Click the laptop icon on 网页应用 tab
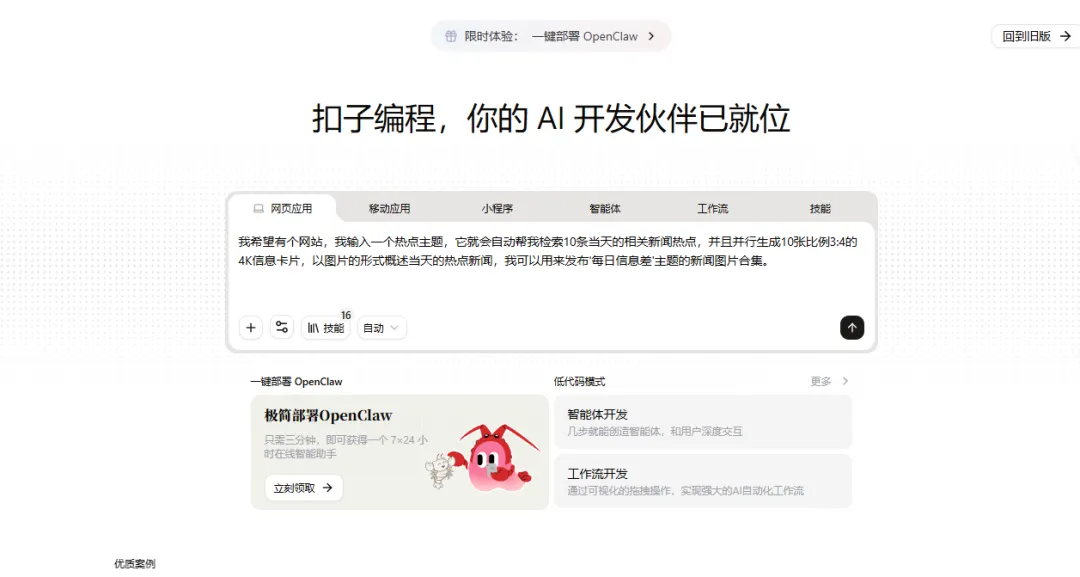Screen dimensions: 1080x577 point(258,208)
